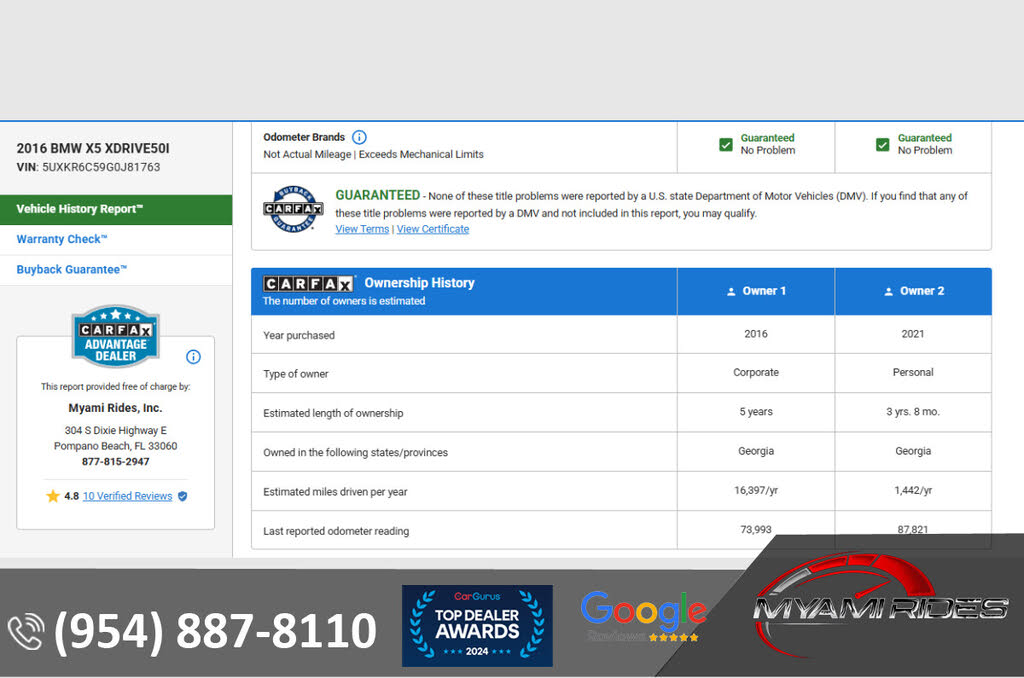This screenshot has width=1024, height=678.
Task: Click the Myami Rides, Inc. dealer name
Action: click(116, 408)
